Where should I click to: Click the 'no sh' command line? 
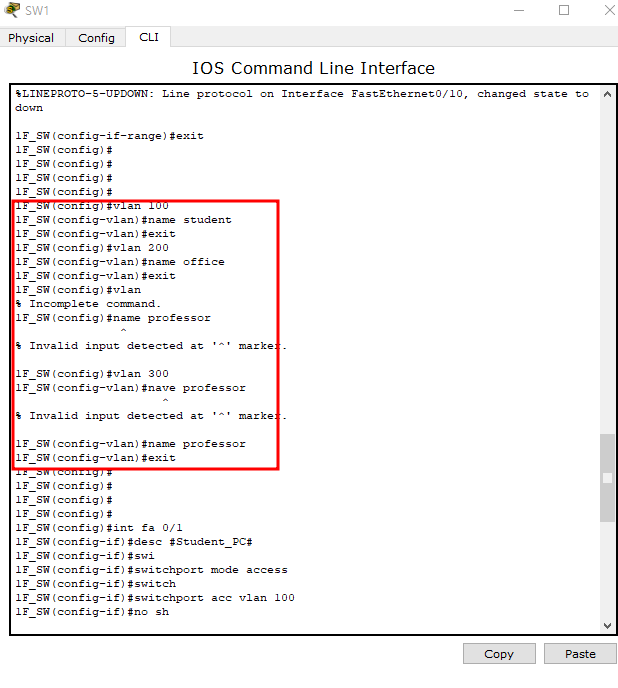(92, 612)
